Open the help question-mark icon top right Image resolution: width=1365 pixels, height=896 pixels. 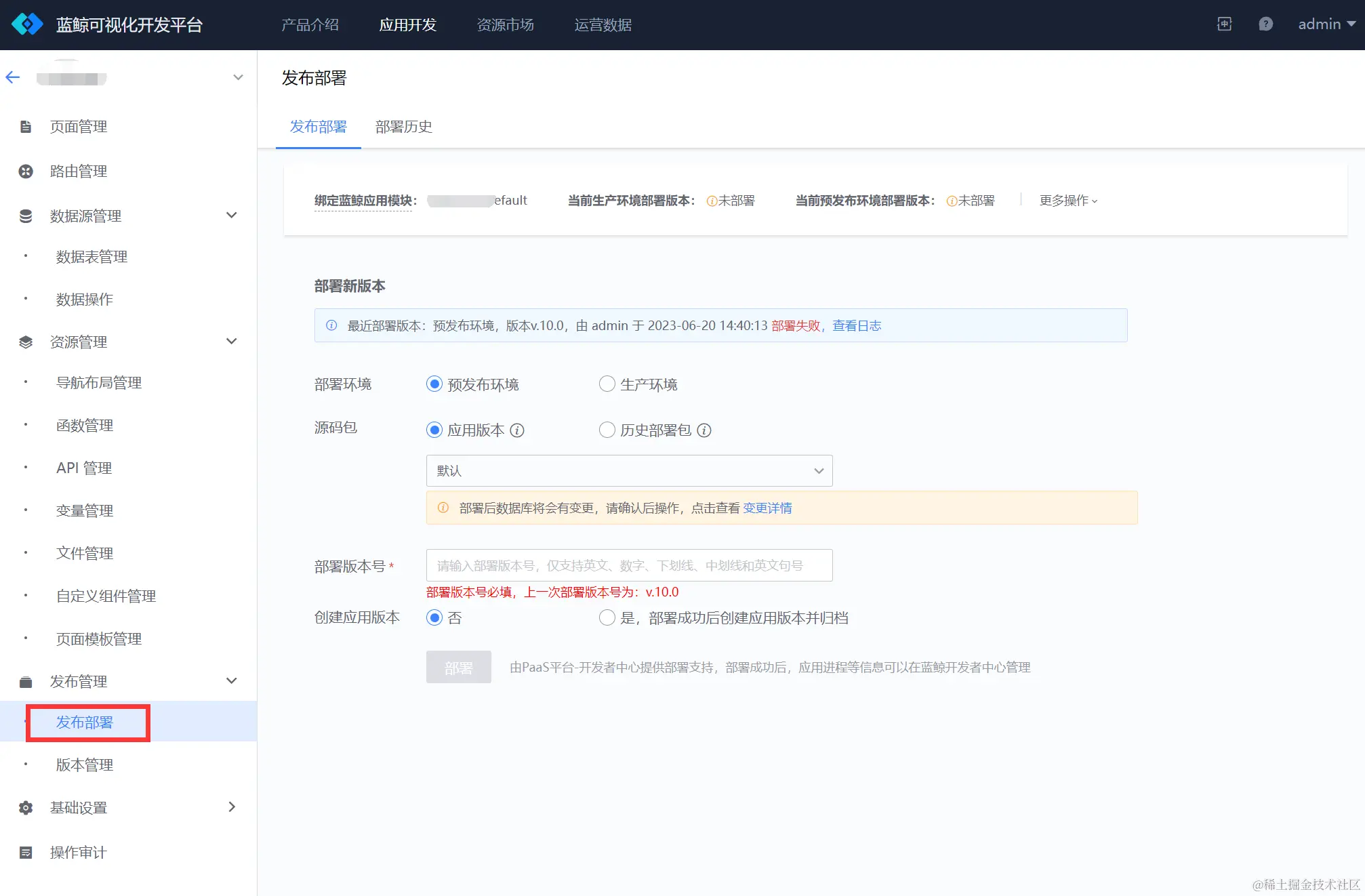coord(1266,24)
